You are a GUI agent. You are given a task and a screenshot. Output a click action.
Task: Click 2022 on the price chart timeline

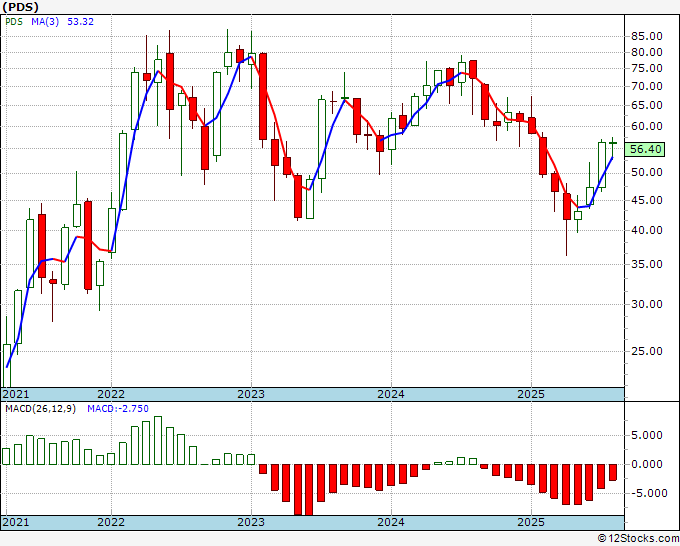(111, 394)
